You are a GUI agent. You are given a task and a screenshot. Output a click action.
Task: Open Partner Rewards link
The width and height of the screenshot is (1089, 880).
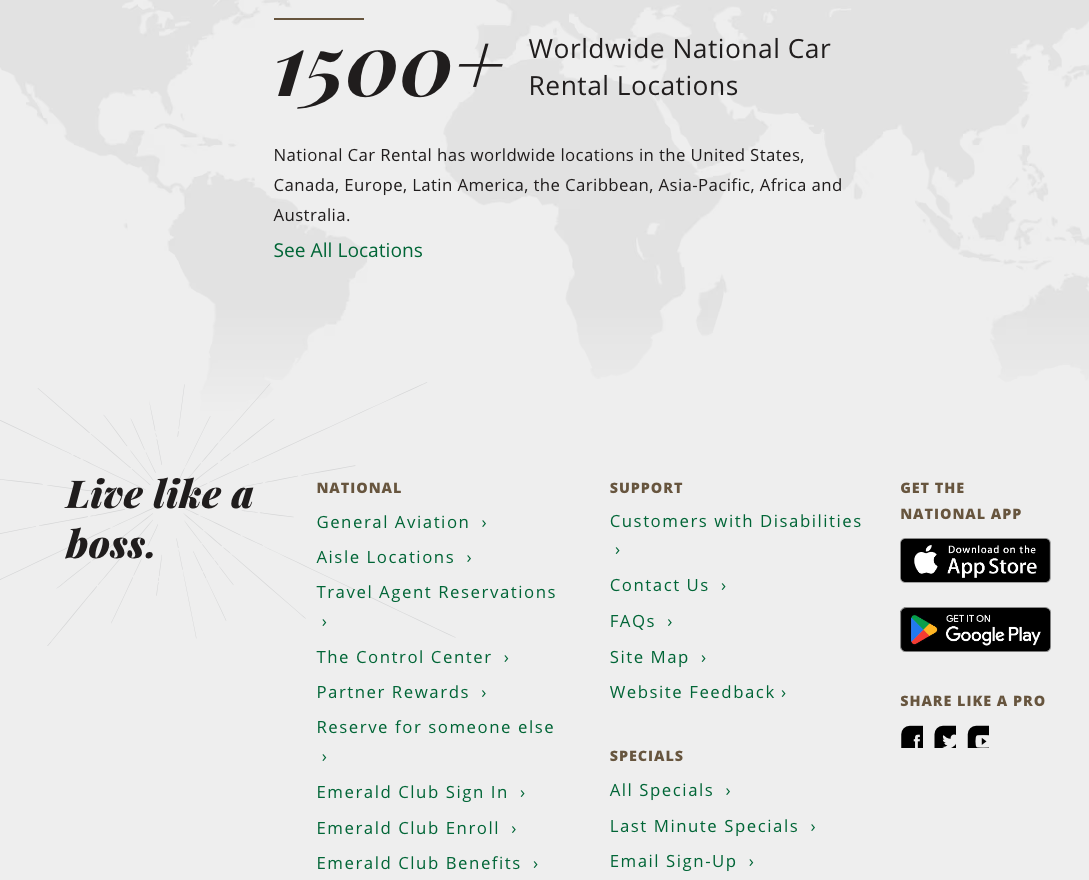coord(402,692)
